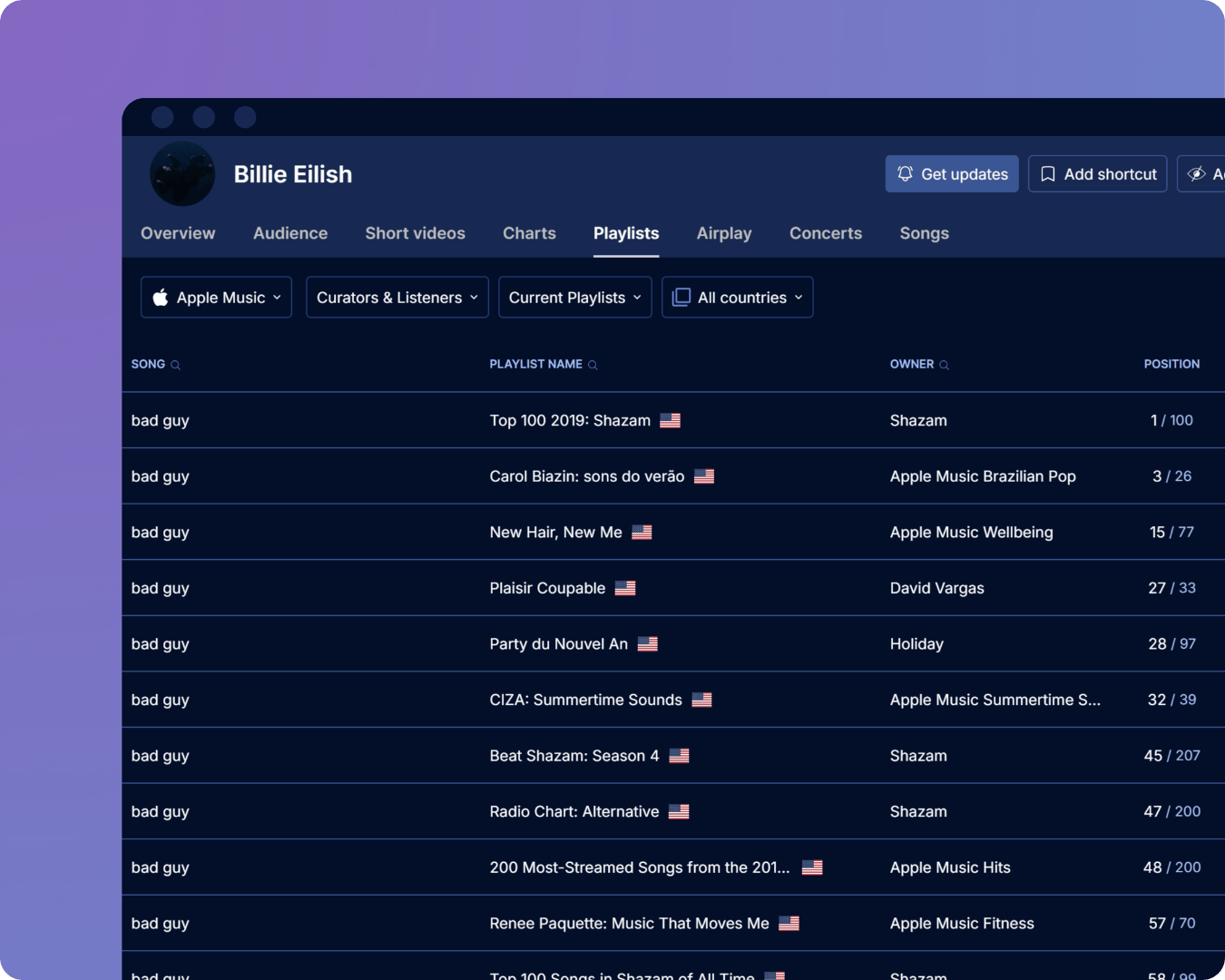Open the search icon beside OWNER header
The width and height of the screenshot is (1225, 980).
[x=943, y=365]
